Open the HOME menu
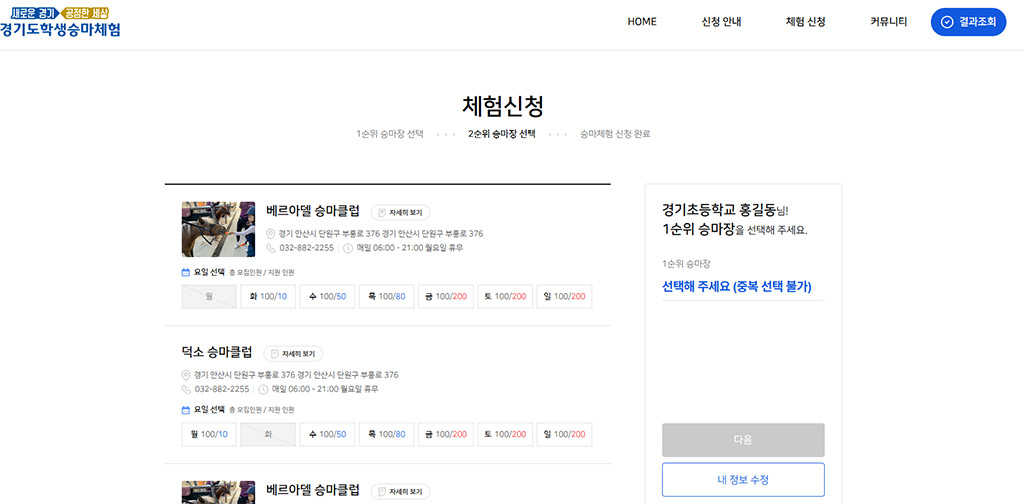This screenshot has height=504, width=1024. pyautogui.click(x=642, y=22)
